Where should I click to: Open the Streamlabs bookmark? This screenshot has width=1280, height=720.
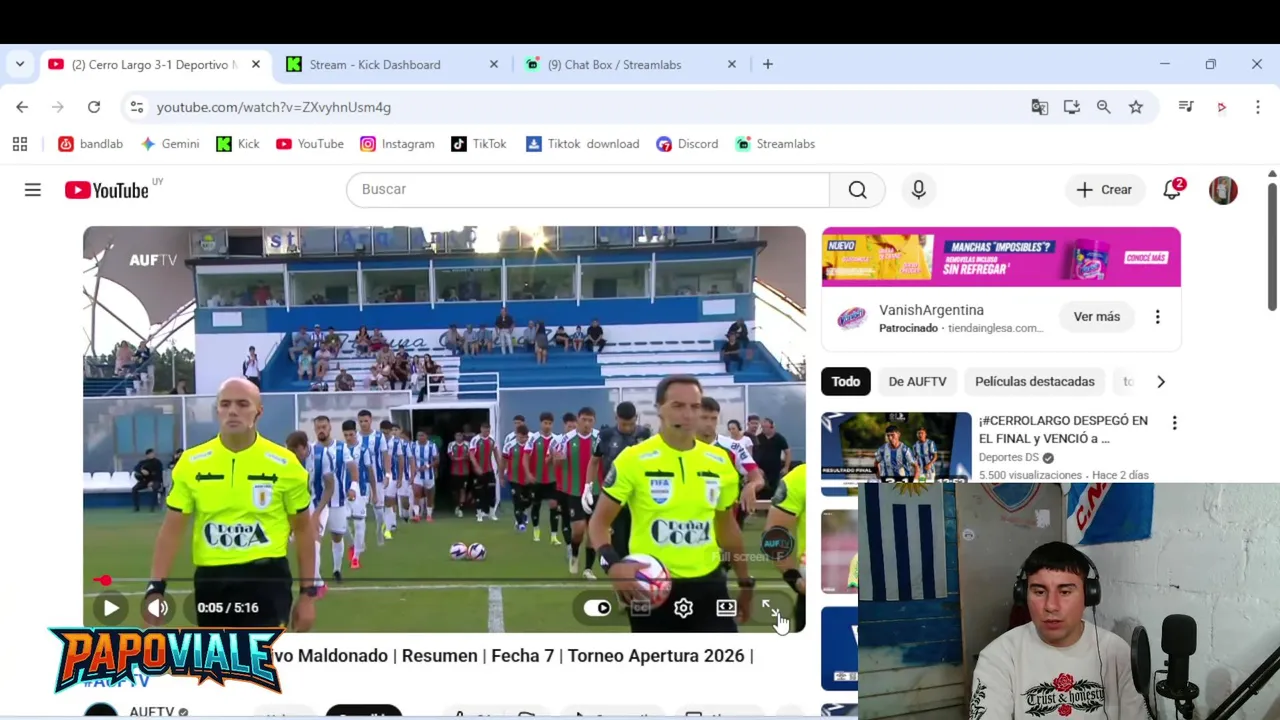[x=775, y=144]
